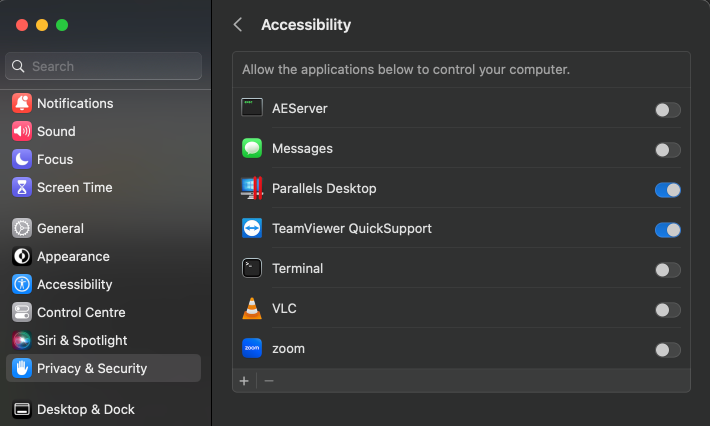The image size is (710, 426).
Task: Select the Messages row label
Action: [302, 148]
